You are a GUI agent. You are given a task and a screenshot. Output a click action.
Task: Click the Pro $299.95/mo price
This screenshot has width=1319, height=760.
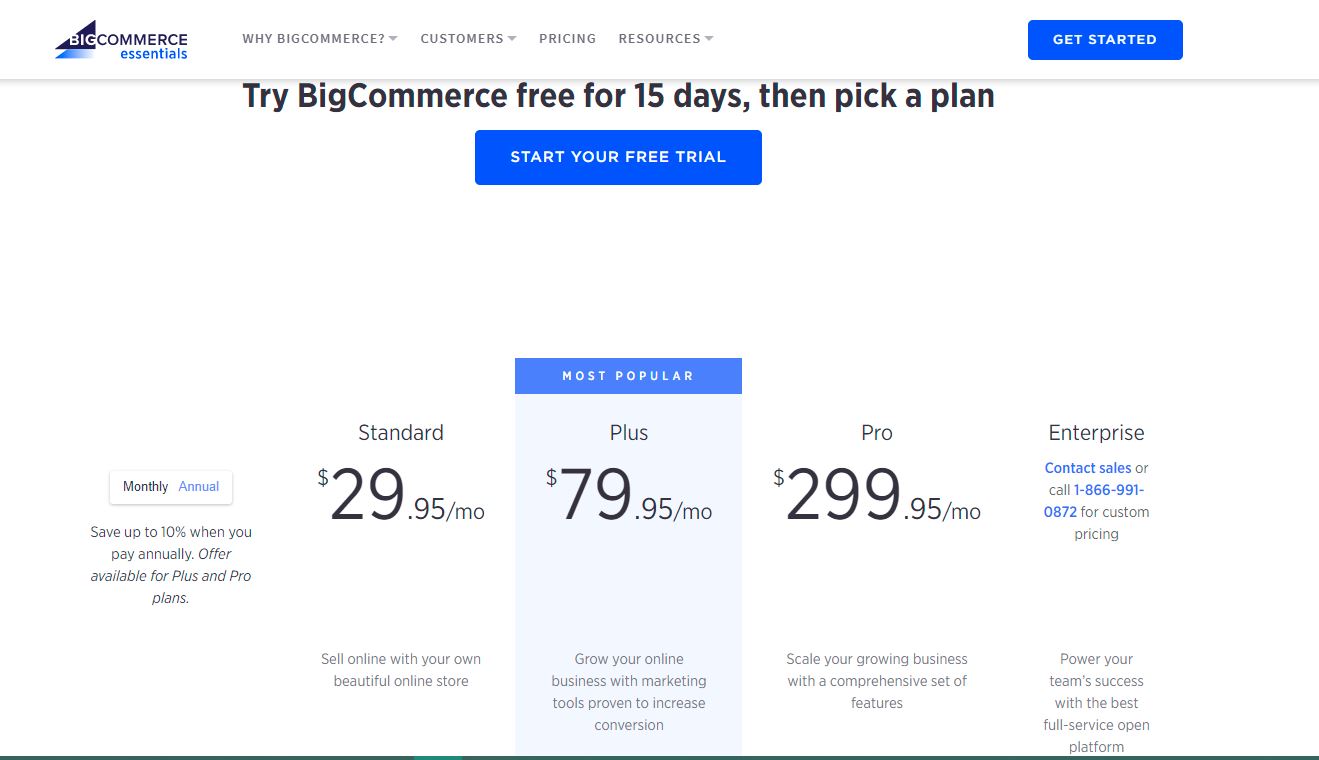[876, 497]
